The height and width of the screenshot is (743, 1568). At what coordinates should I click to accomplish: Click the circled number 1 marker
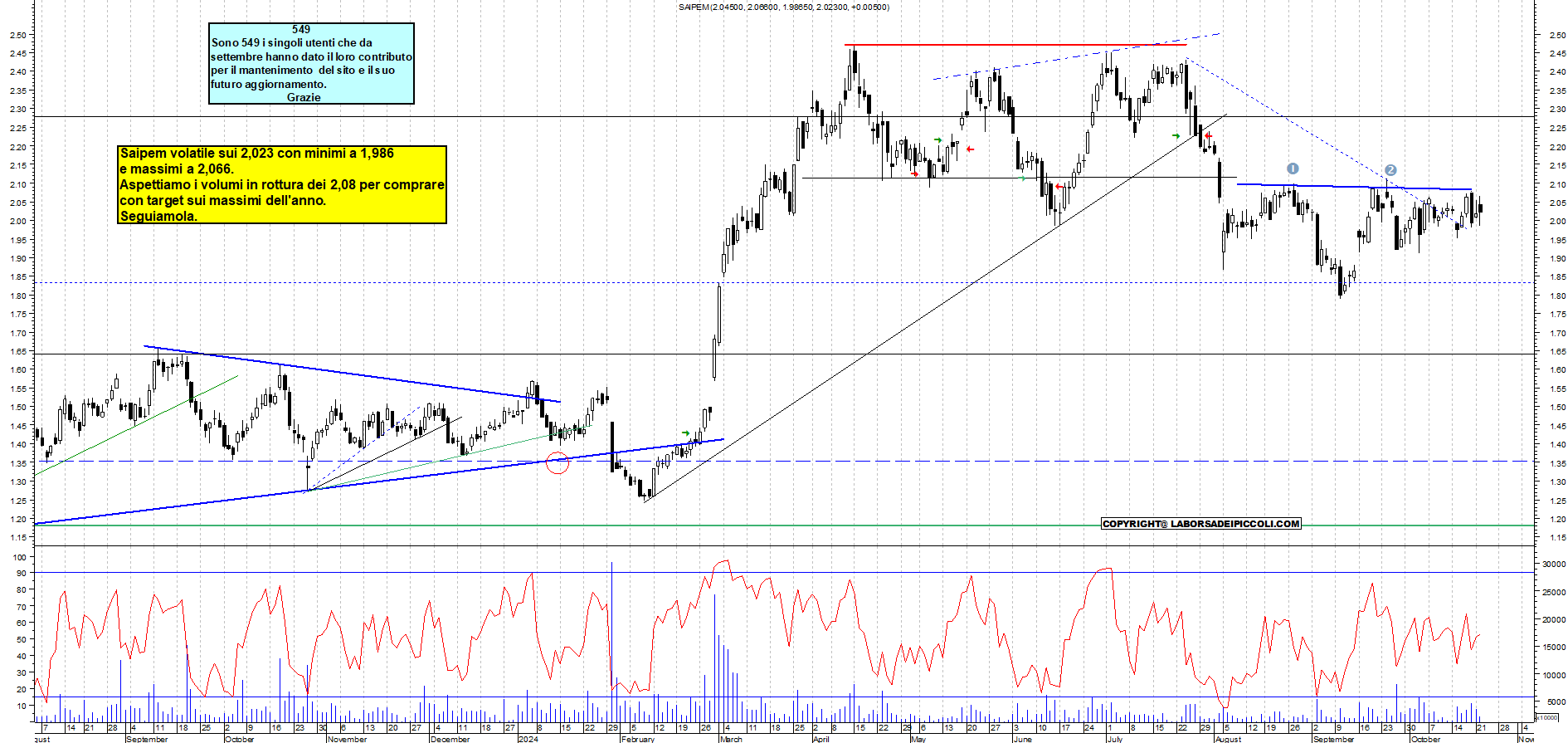tap(1293, 169)
